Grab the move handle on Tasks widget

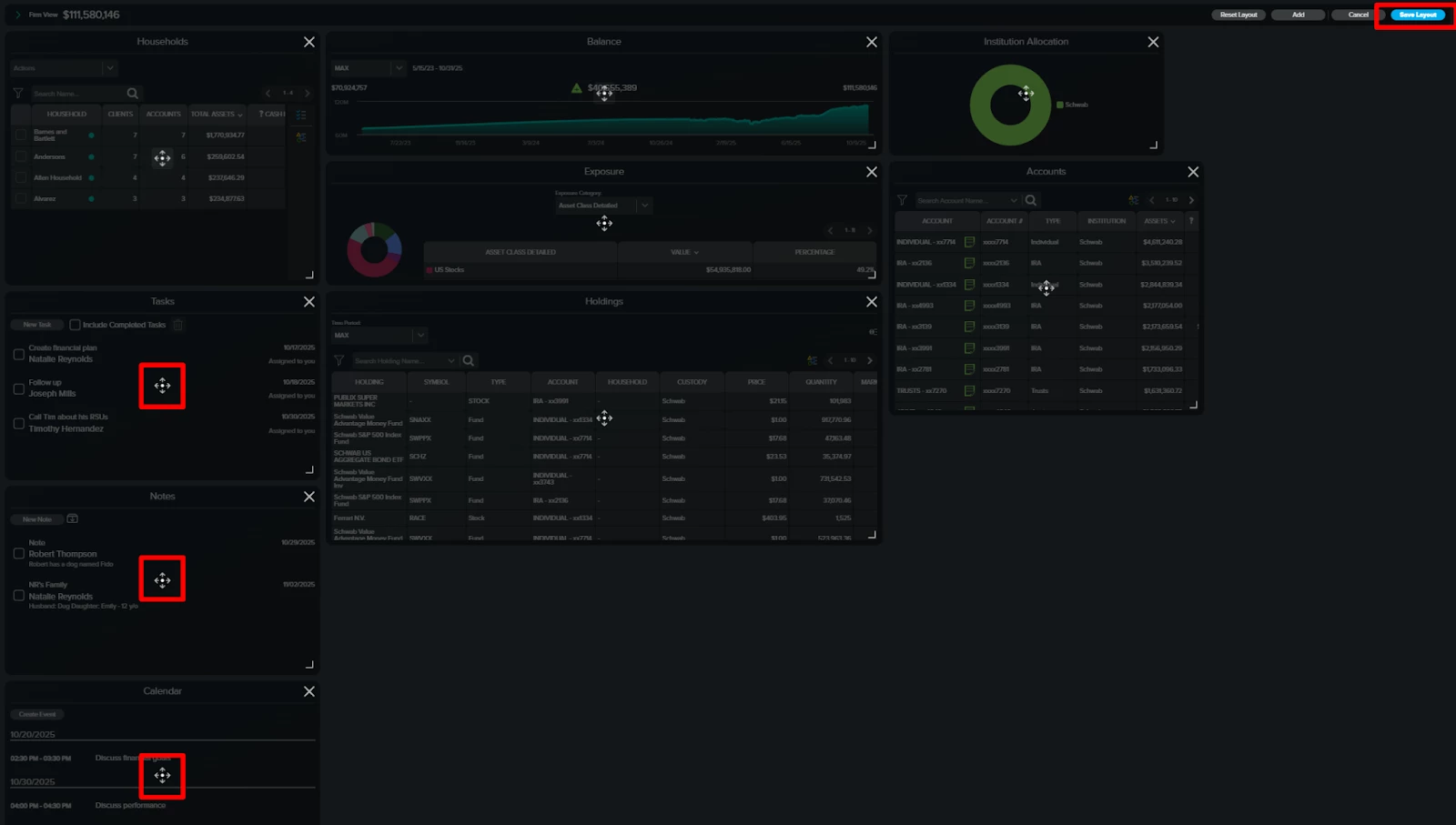click(162, 386)
